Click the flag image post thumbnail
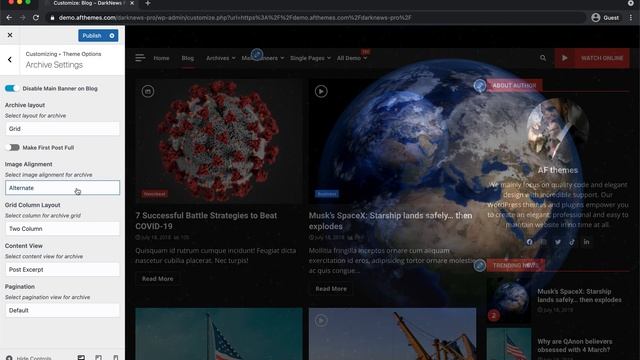Image resolution: width=640 pixels, height=360 pixels. coord(219,334)
